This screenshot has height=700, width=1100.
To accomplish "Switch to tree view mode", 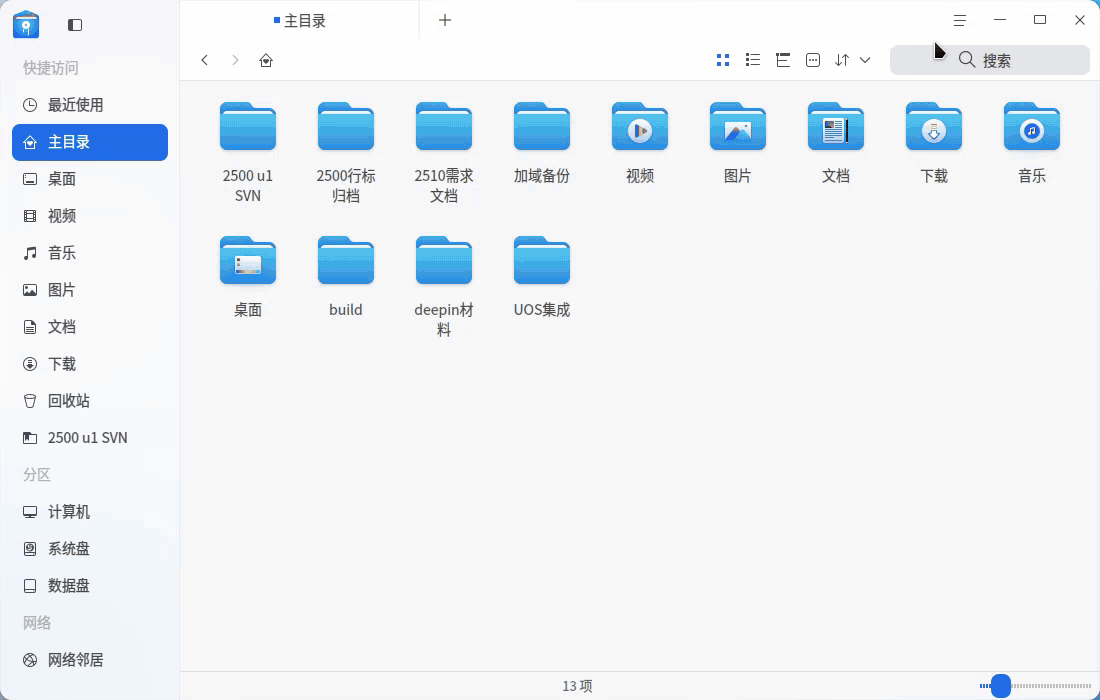I will 783,60.
